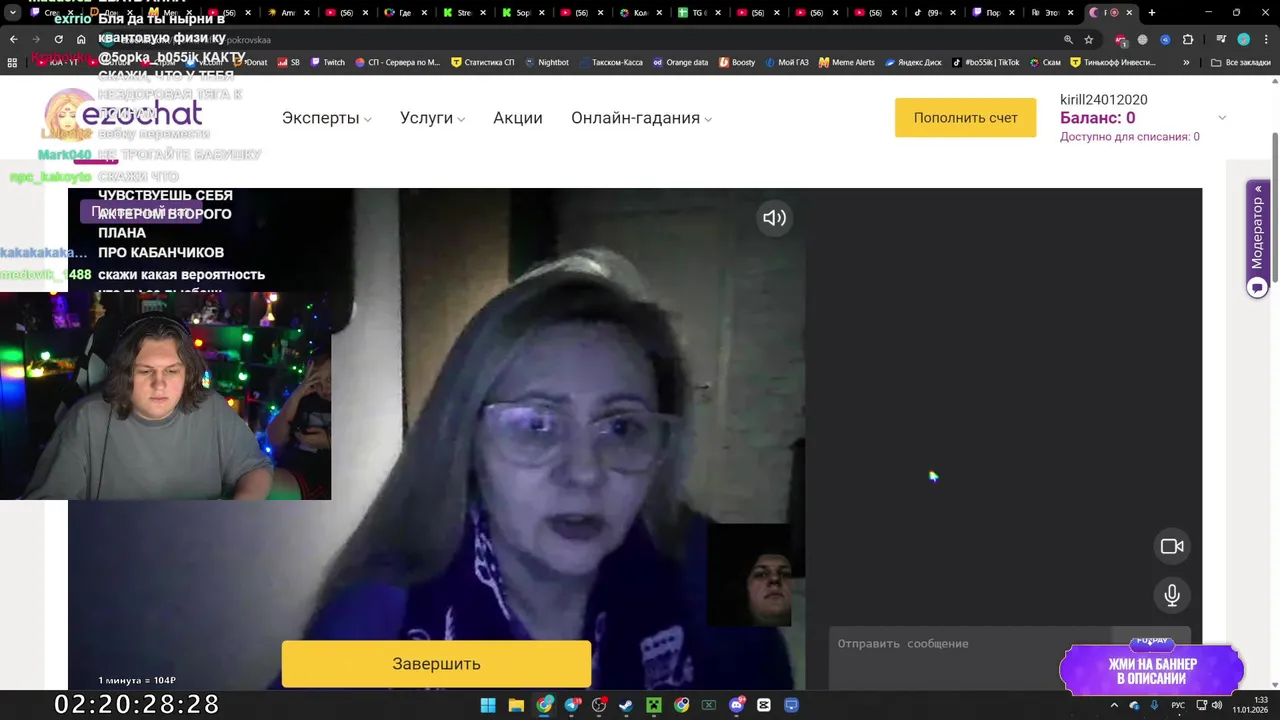Screen dimensions: 1280x720
Task: Open the Twitch bookmark
Action: 327,62
